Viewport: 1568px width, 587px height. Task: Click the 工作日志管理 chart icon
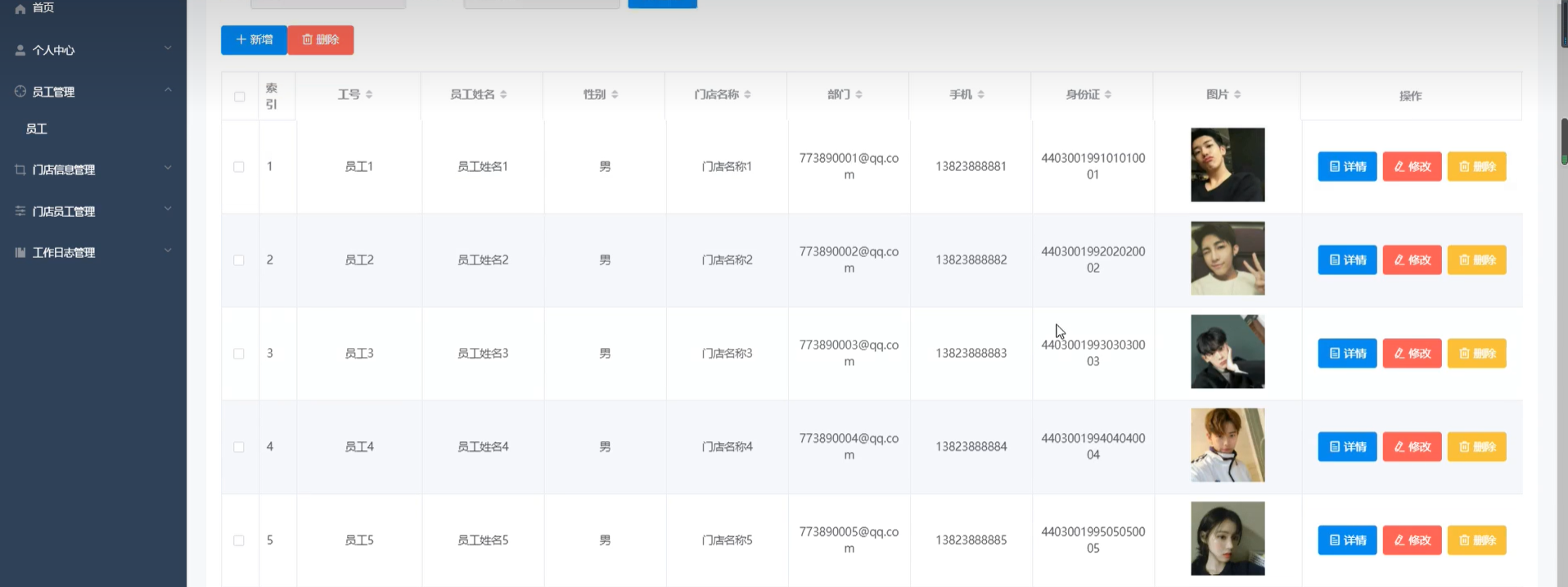[20, 252]
